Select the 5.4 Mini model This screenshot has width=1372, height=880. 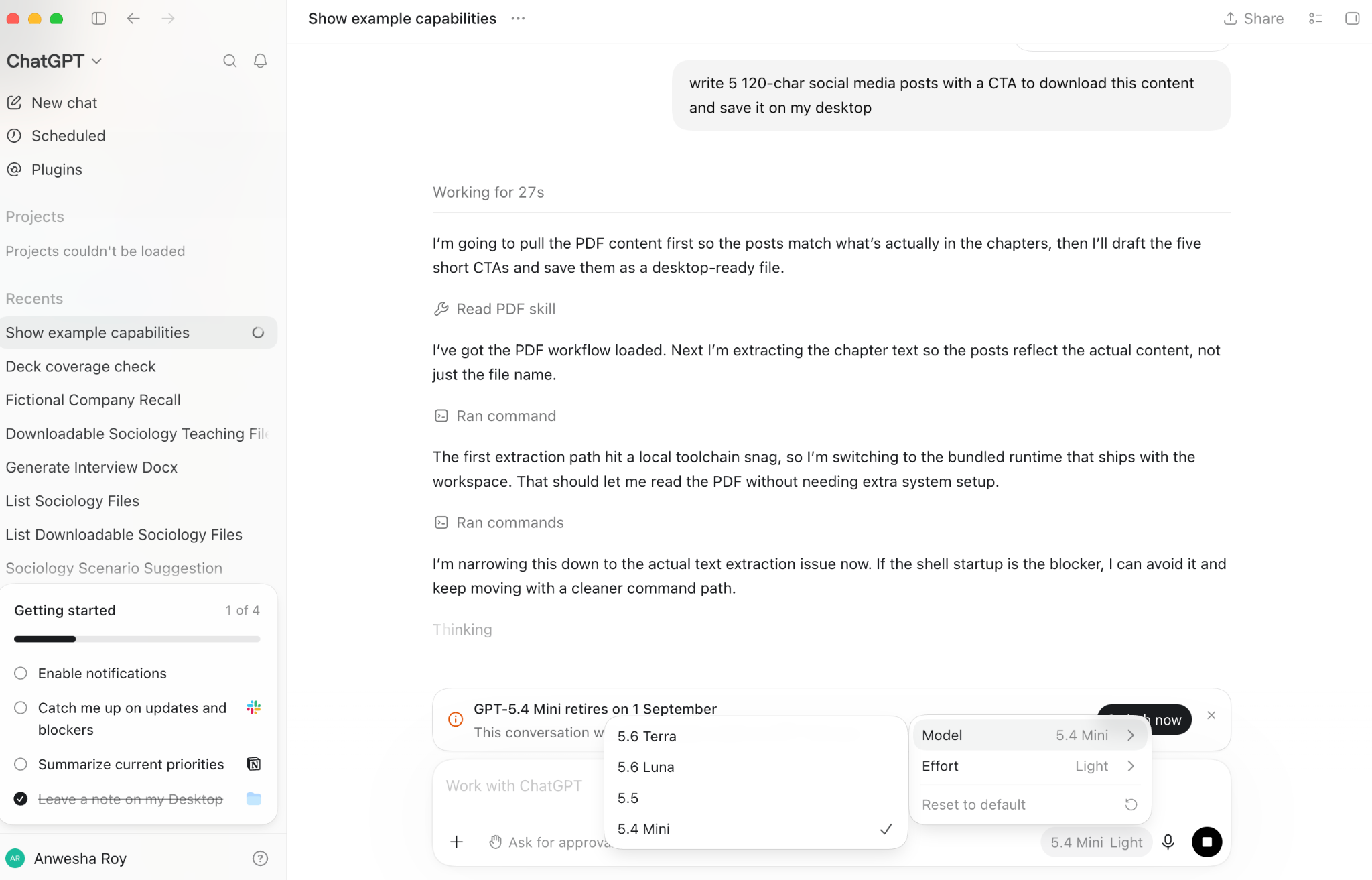(756, 829)
